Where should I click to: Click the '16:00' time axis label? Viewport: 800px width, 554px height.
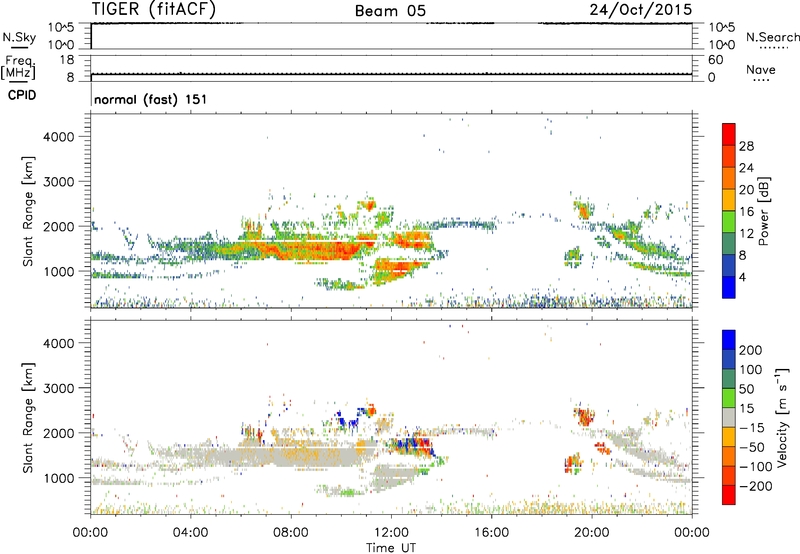(491, 533)
